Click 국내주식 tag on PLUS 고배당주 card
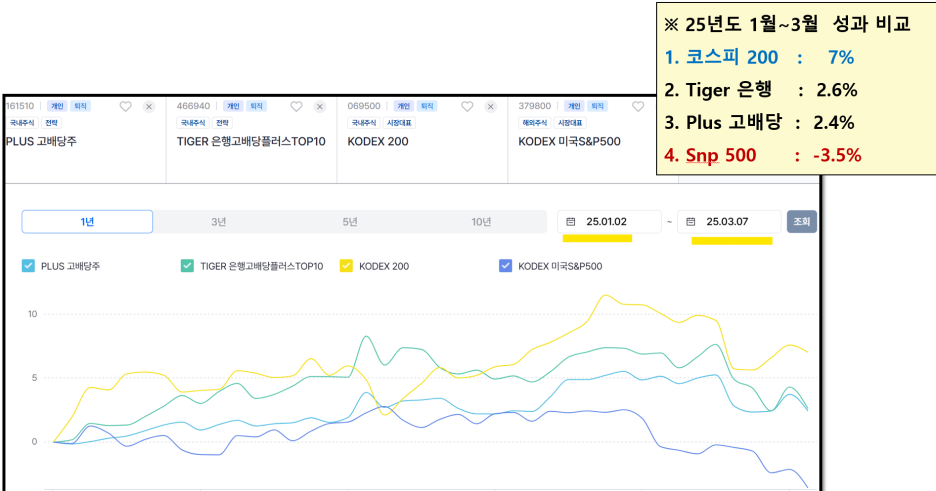The height and width of the screenshot is (491, 936). [x=22, y=123]
